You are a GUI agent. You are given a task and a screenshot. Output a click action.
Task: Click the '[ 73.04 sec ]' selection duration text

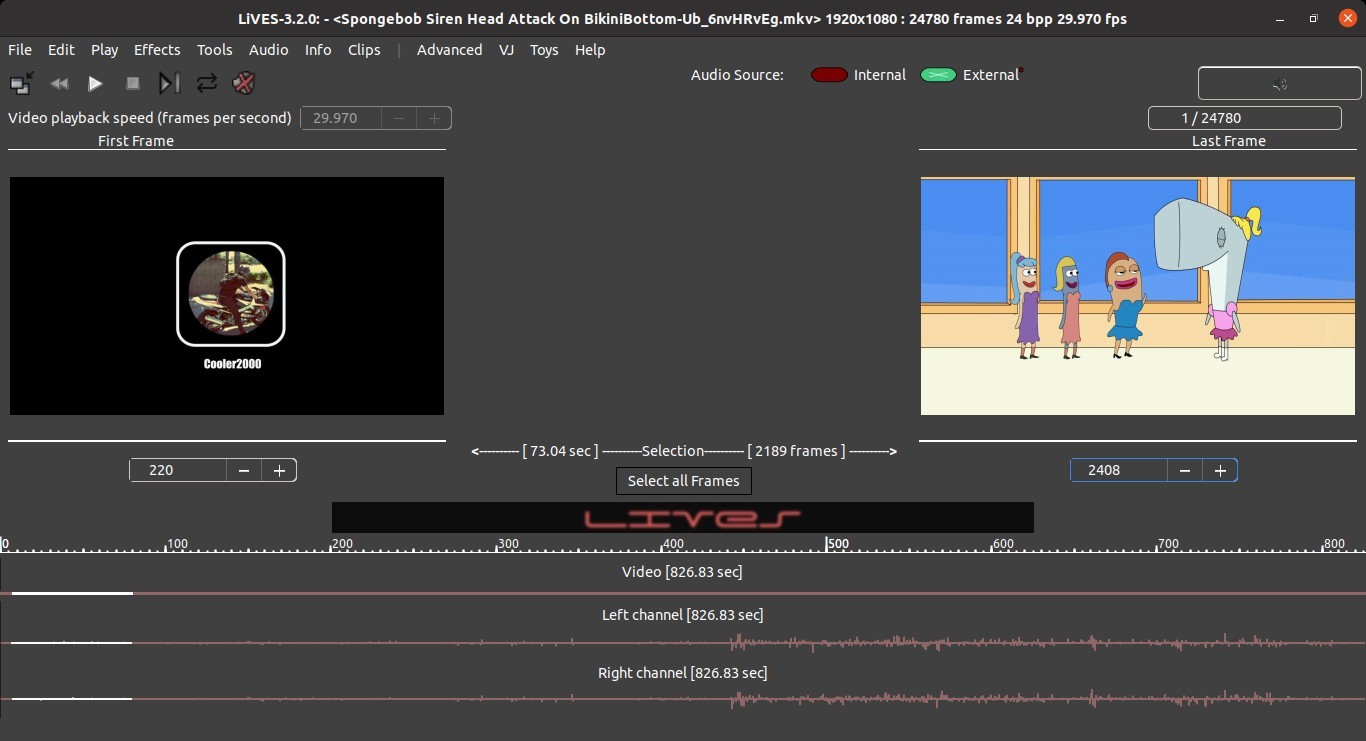(560, 451)
